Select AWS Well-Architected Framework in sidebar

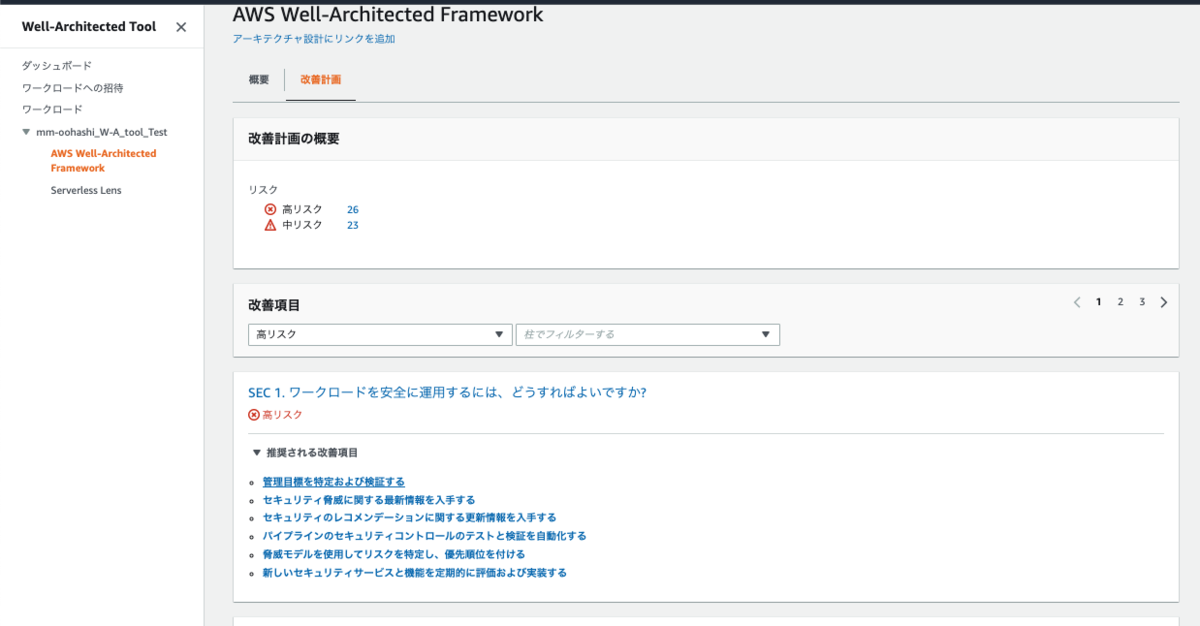103,161
